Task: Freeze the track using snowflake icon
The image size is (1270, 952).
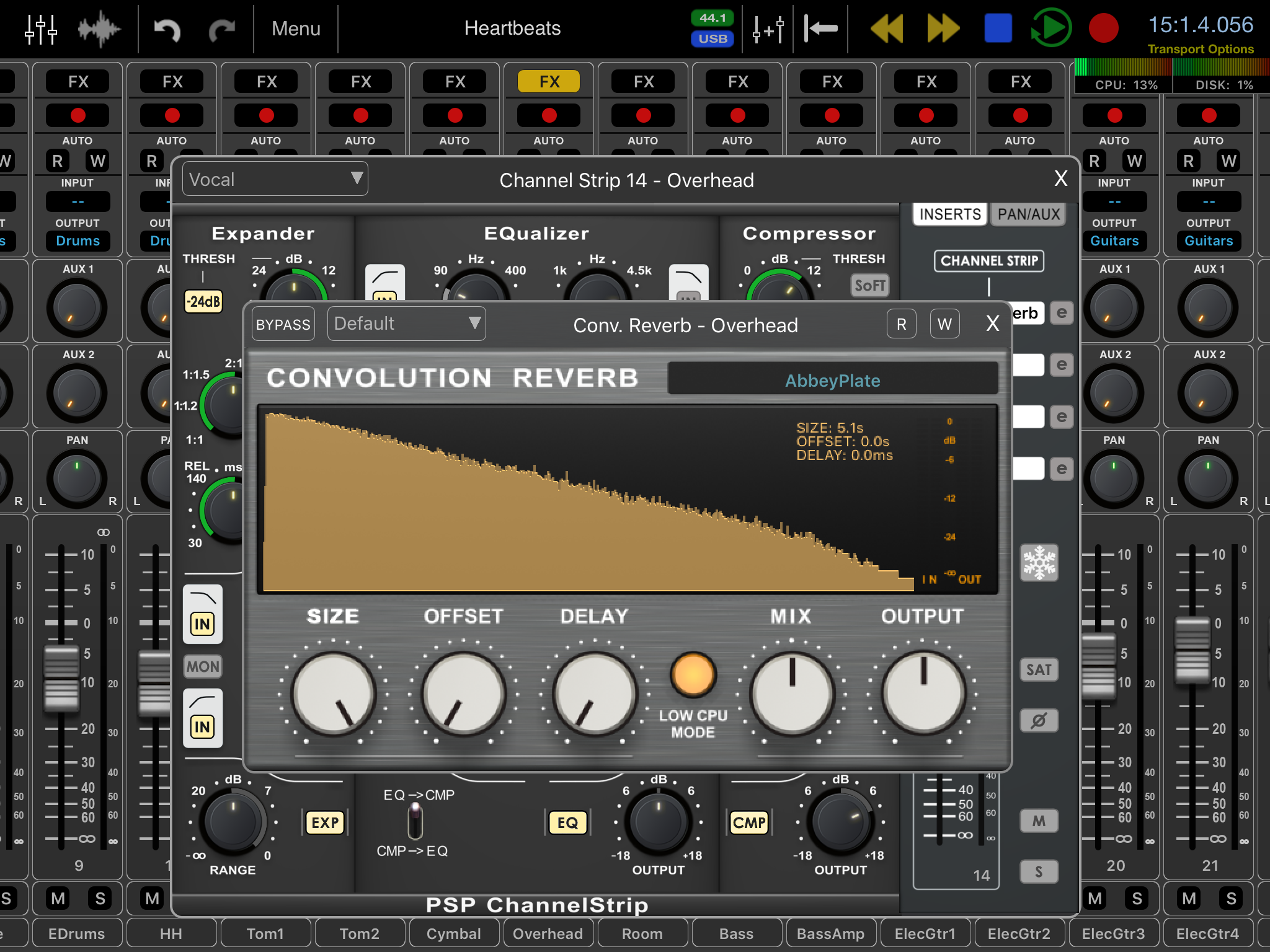Action: coord(1039,563)
